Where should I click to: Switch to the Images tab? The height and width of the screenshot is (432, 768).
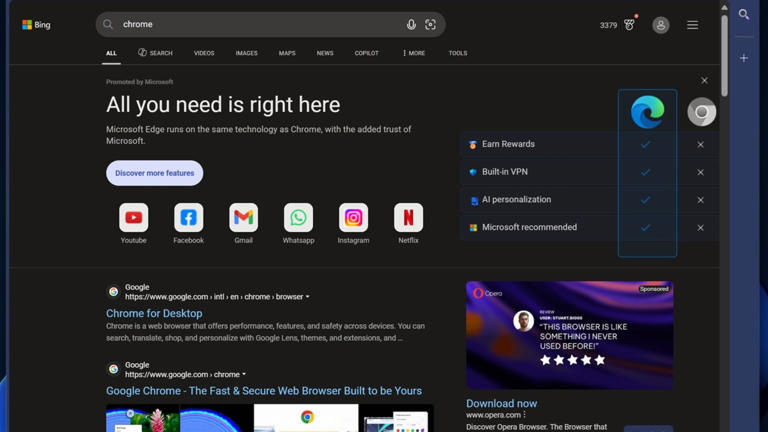pos(246,53)
